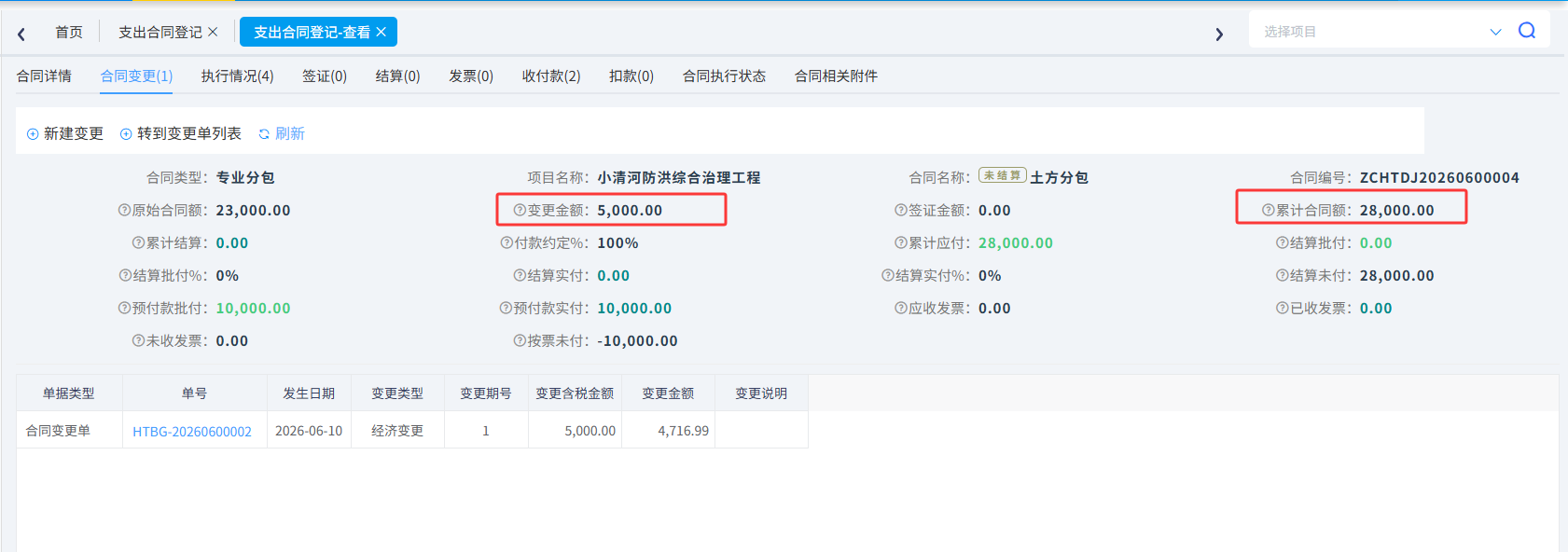
Task: Advance tabs with the right chevron arrow
Action: coord(1219,34)
